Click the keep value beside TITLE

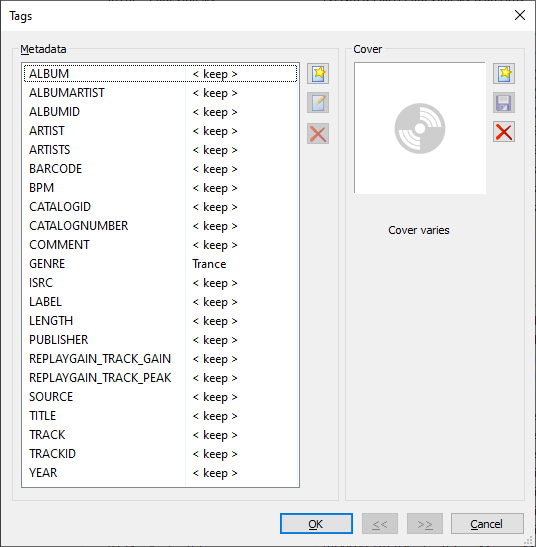point(215,416)
